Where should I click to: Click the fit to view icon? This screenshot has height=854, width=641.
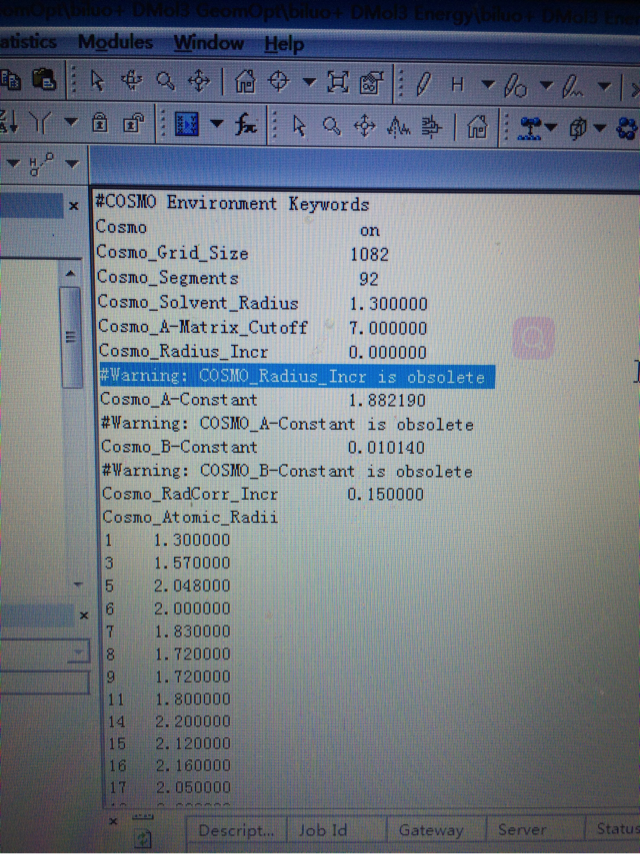[x=337, y=83]
